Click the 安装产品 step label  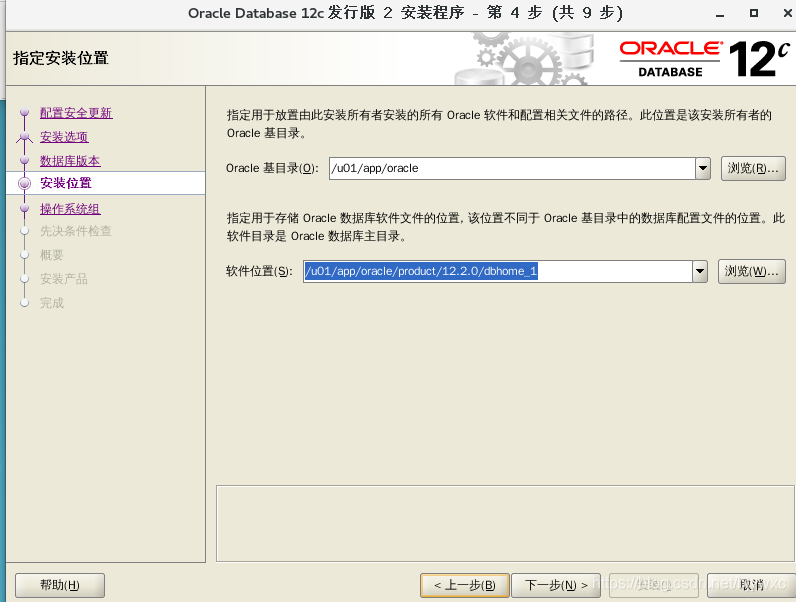[x=64, y=279]
